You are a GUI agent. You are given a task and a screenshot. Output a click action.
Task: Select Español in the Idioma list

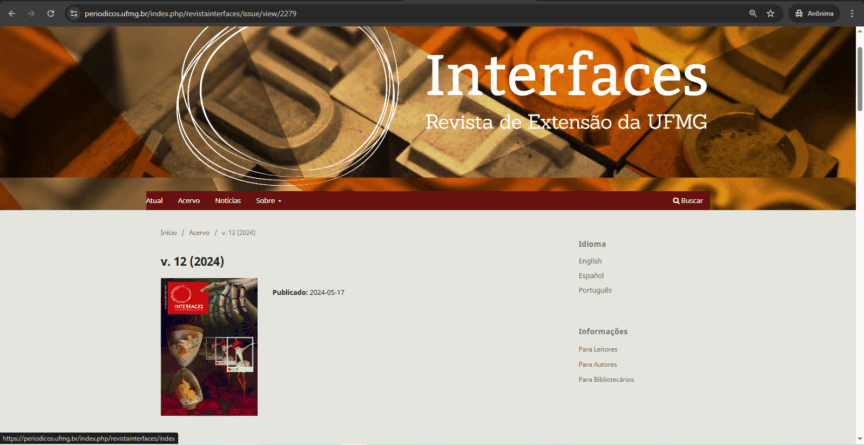(x=591, y=276)
